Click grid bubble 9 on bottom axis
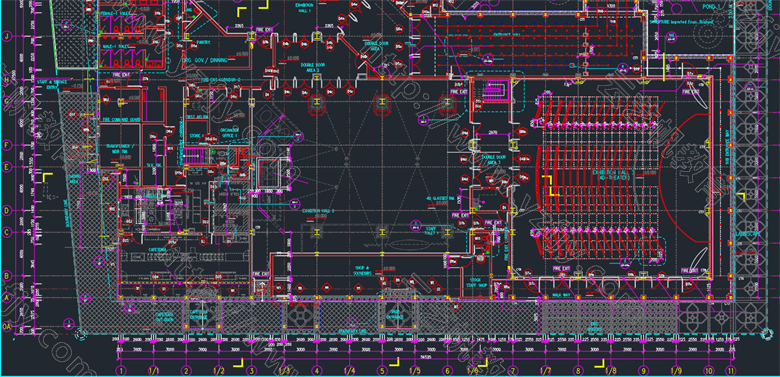The height and width of the screenshot is (377, 780). click(643, 371)
